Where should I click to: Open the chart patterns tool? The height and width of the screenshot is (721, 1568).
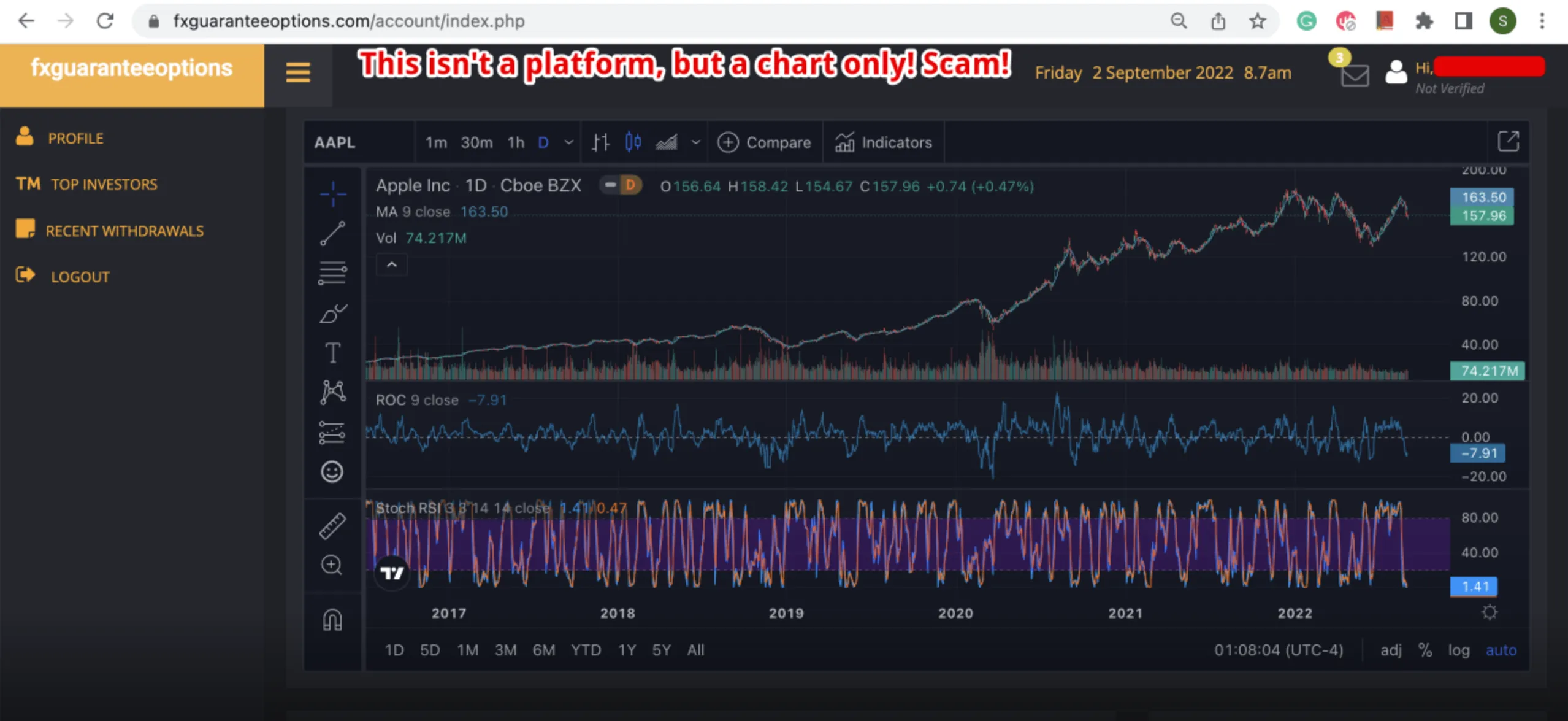[x=333, y=392]
